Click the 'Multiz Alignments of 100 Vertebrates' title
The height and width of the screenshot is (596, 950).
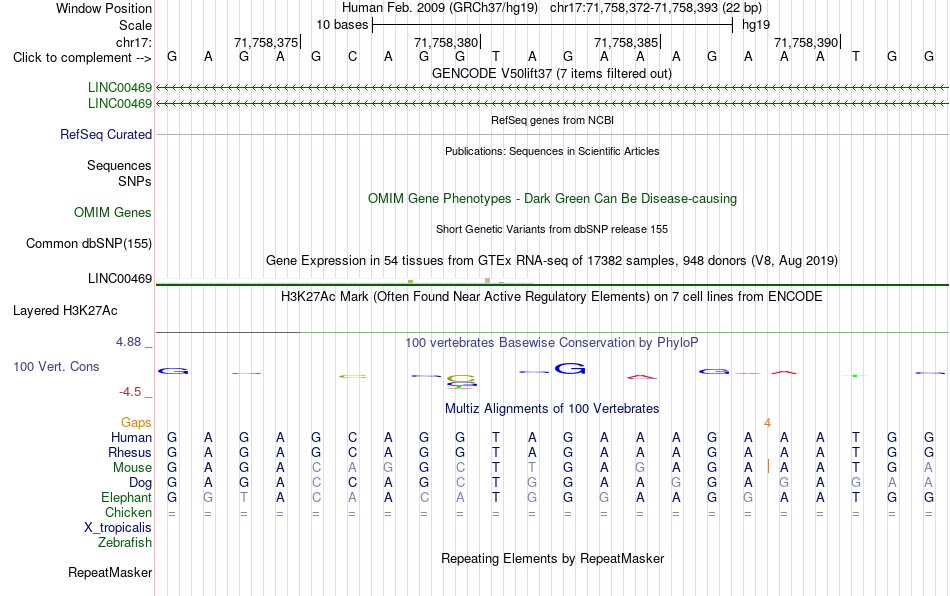coord(552,408)
